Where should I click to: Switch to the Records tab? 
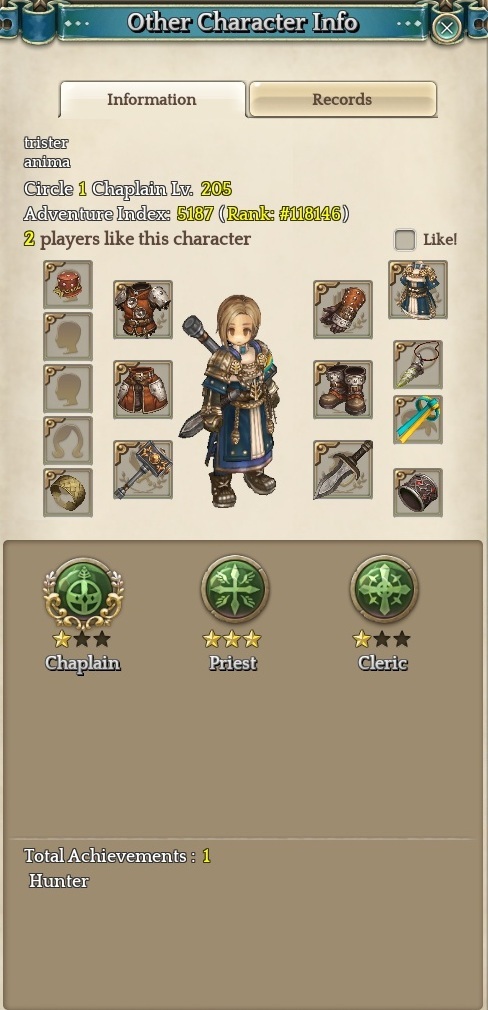pyautogui.click(x=343, y=99)
